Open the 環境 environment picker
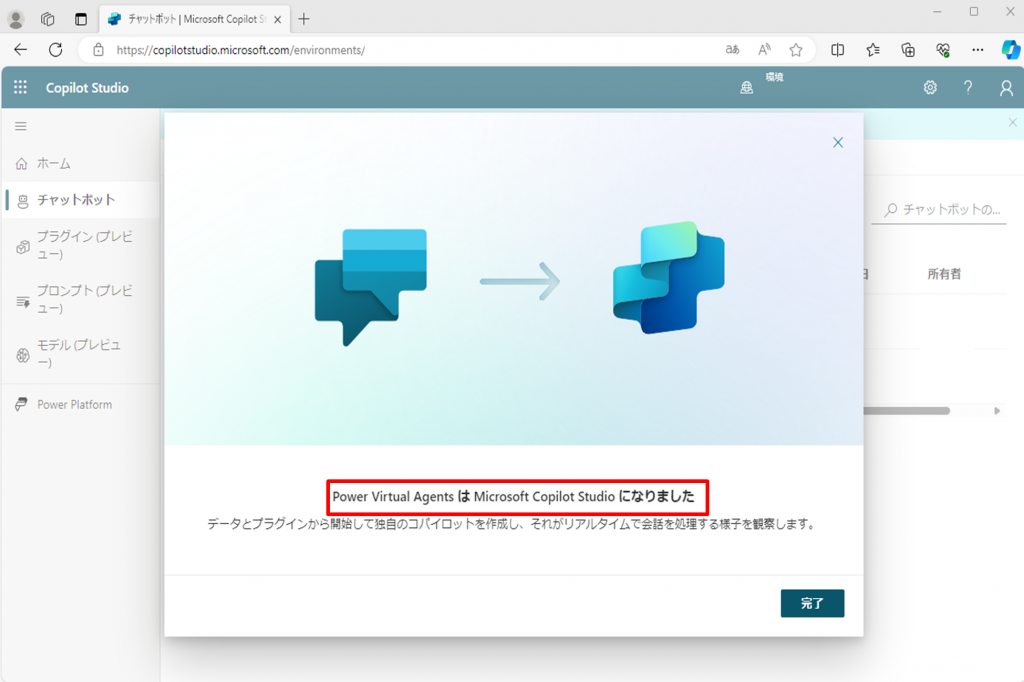Viewport: 1024px width, 682px height. tap(761, 84)
